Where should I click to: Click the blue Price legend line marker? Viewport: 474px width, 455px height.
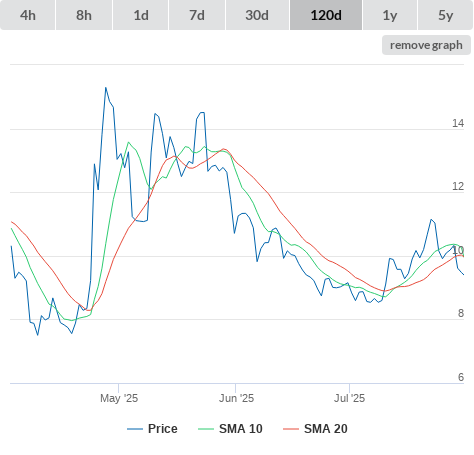click(135, 429)
